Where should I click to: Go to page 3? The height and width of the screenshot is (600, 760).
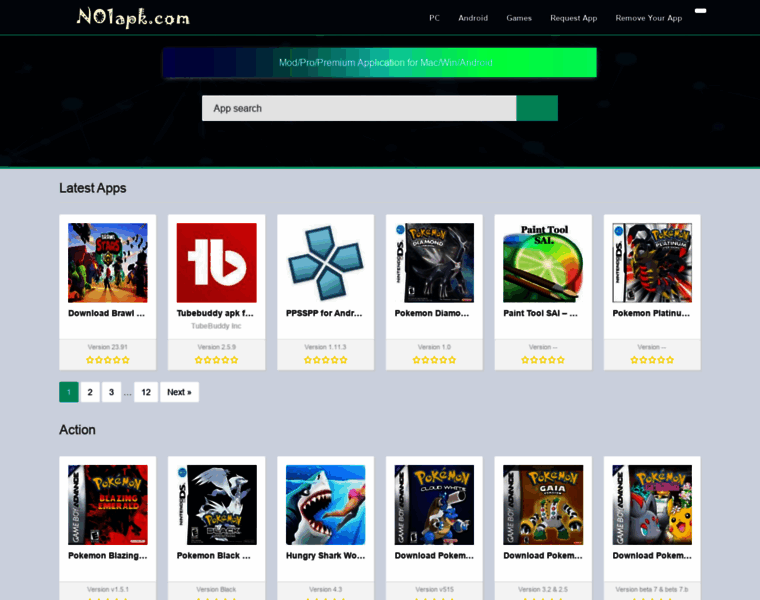(111, 392)
